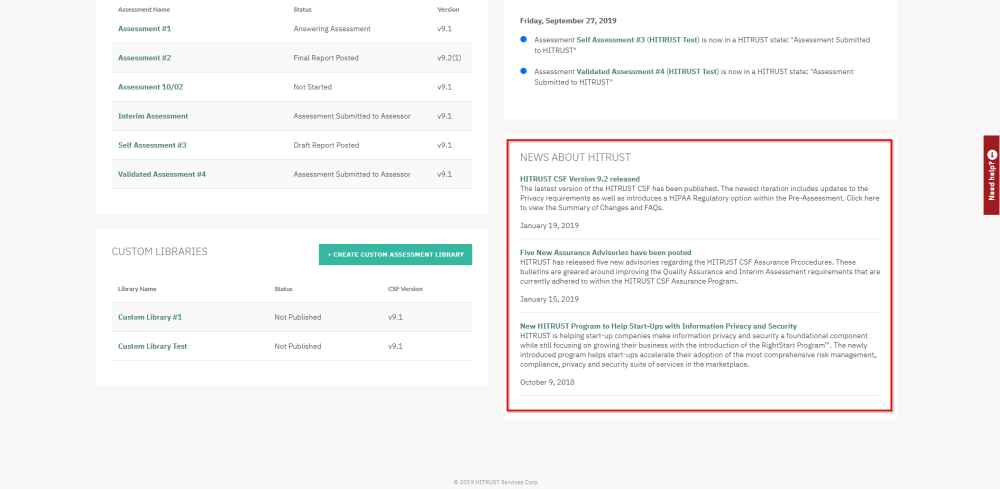Viewport: 1000px width, 489px height.
Task: Click 'Not Published' status for Custom Library #1
Action: pyautogui.click(x=298, y=317)
